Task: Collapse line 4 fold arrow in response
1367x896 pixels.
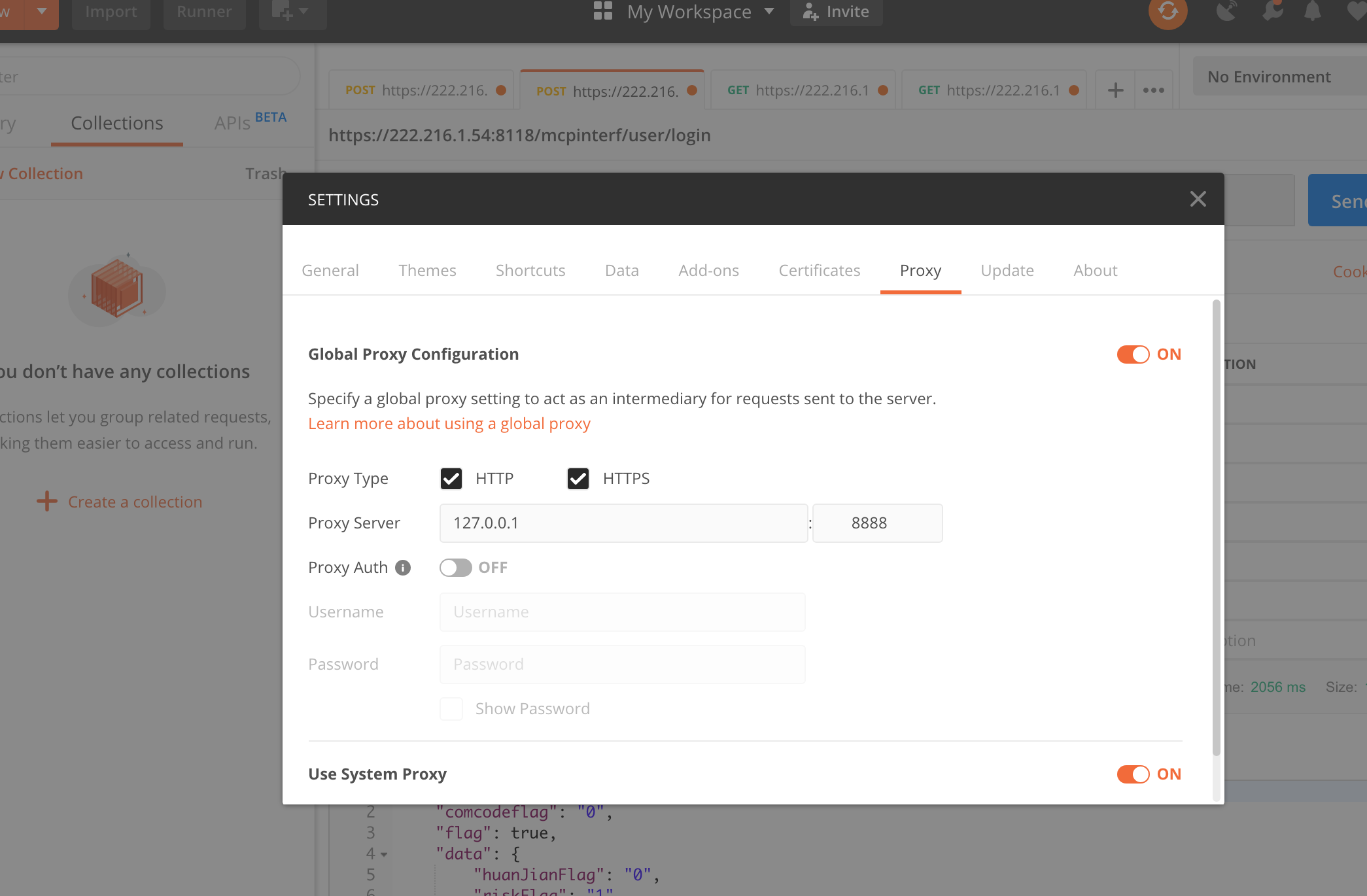Action: 384,854
